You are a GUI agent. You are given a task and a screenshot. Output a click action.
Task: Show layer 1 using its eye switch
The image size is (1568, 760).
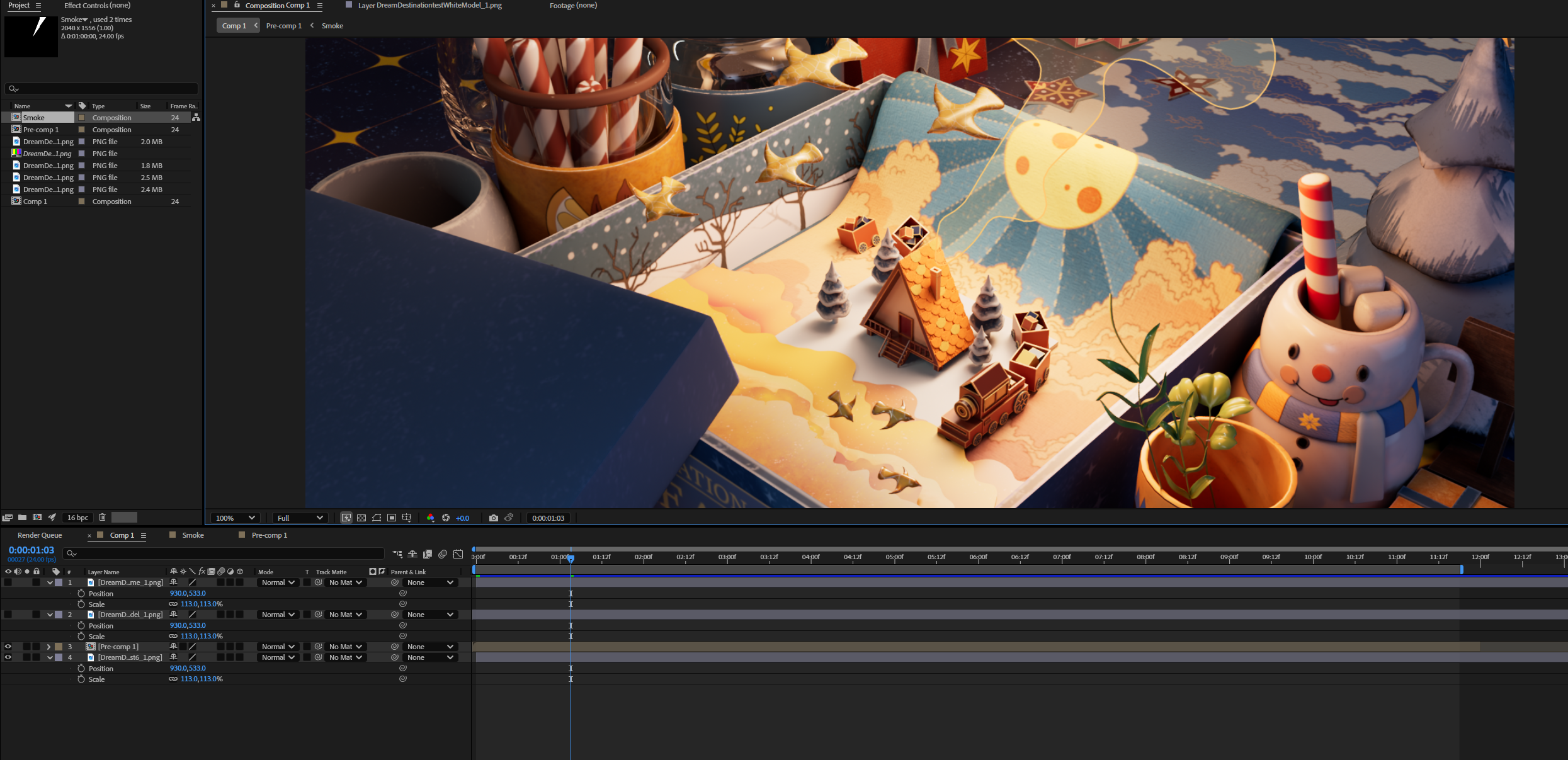point(8,583)
